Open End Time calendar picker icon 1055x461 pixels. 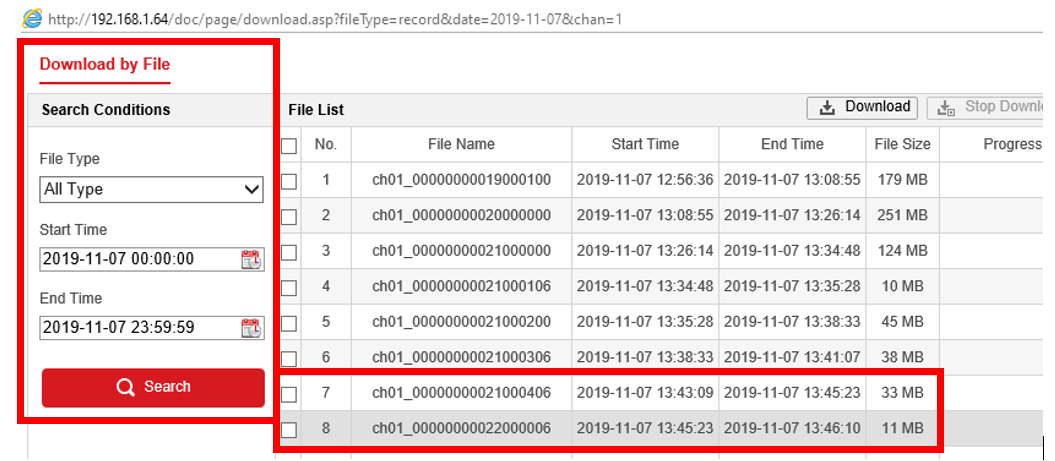click(251, 328)
